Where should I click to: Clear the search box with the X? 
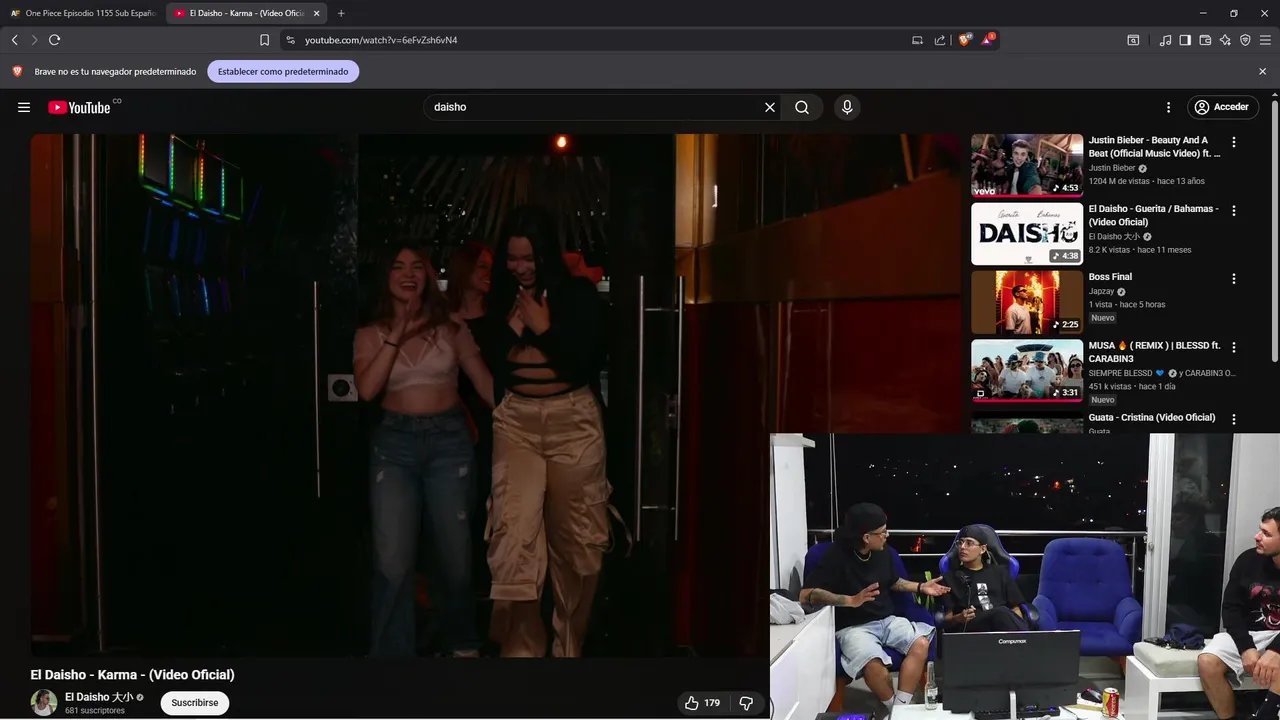click(770, 107)
